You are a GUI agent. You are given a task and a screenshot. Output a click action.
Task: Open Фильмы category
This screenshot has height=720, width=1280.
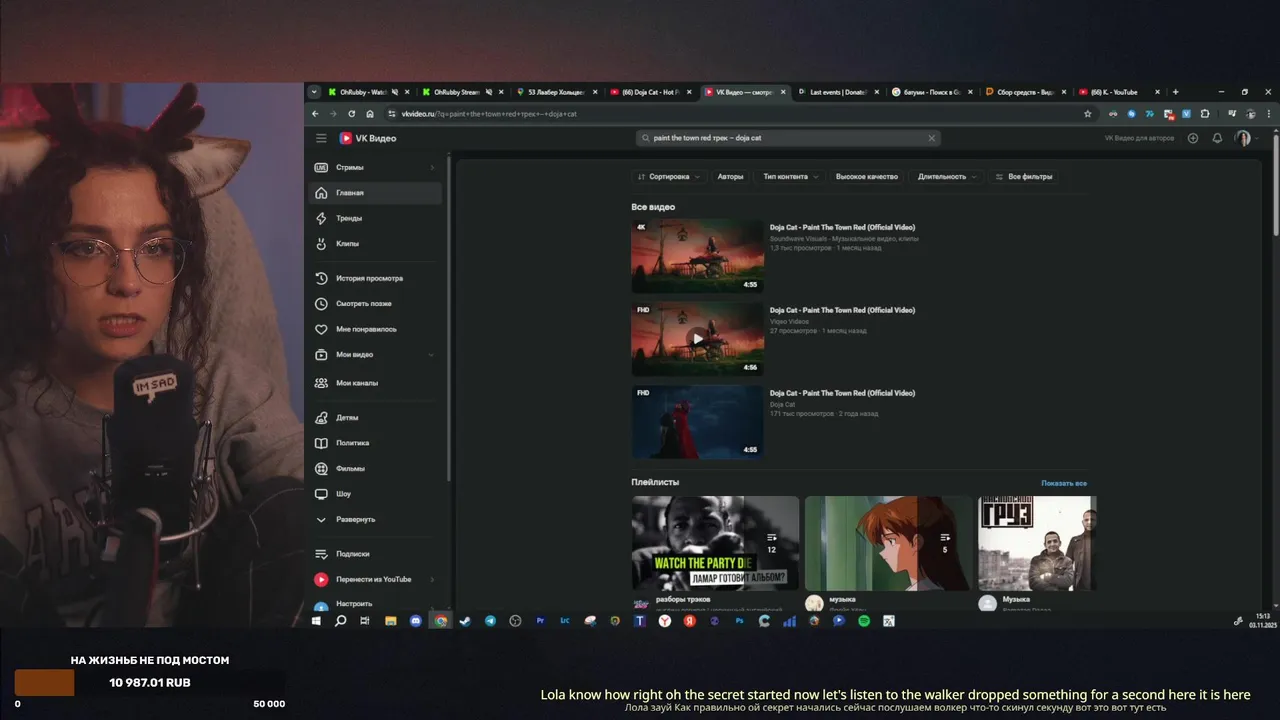click(x=375, y=468)
